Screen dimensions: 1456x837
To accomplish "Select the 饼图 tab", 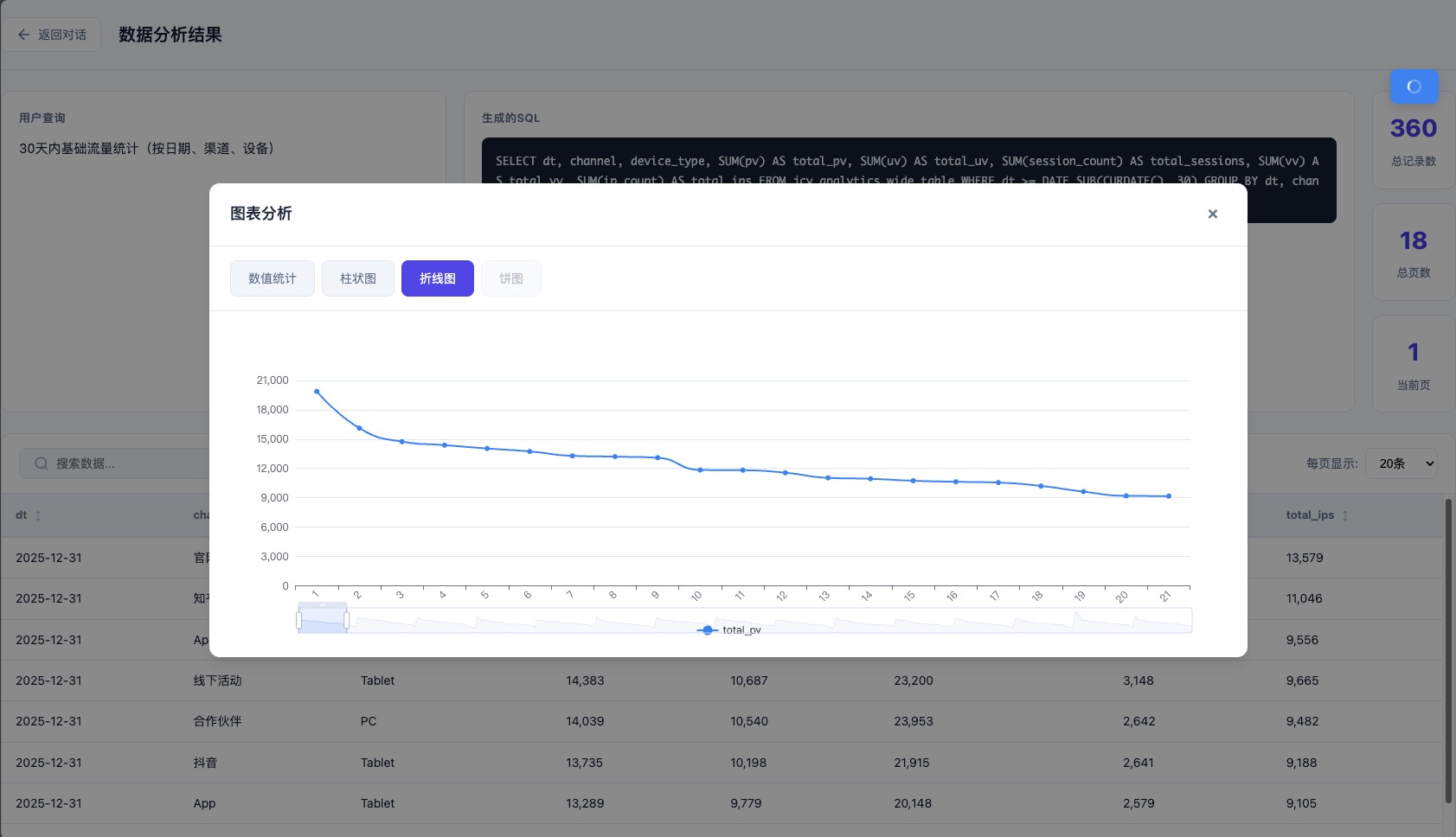I will 511,278.
